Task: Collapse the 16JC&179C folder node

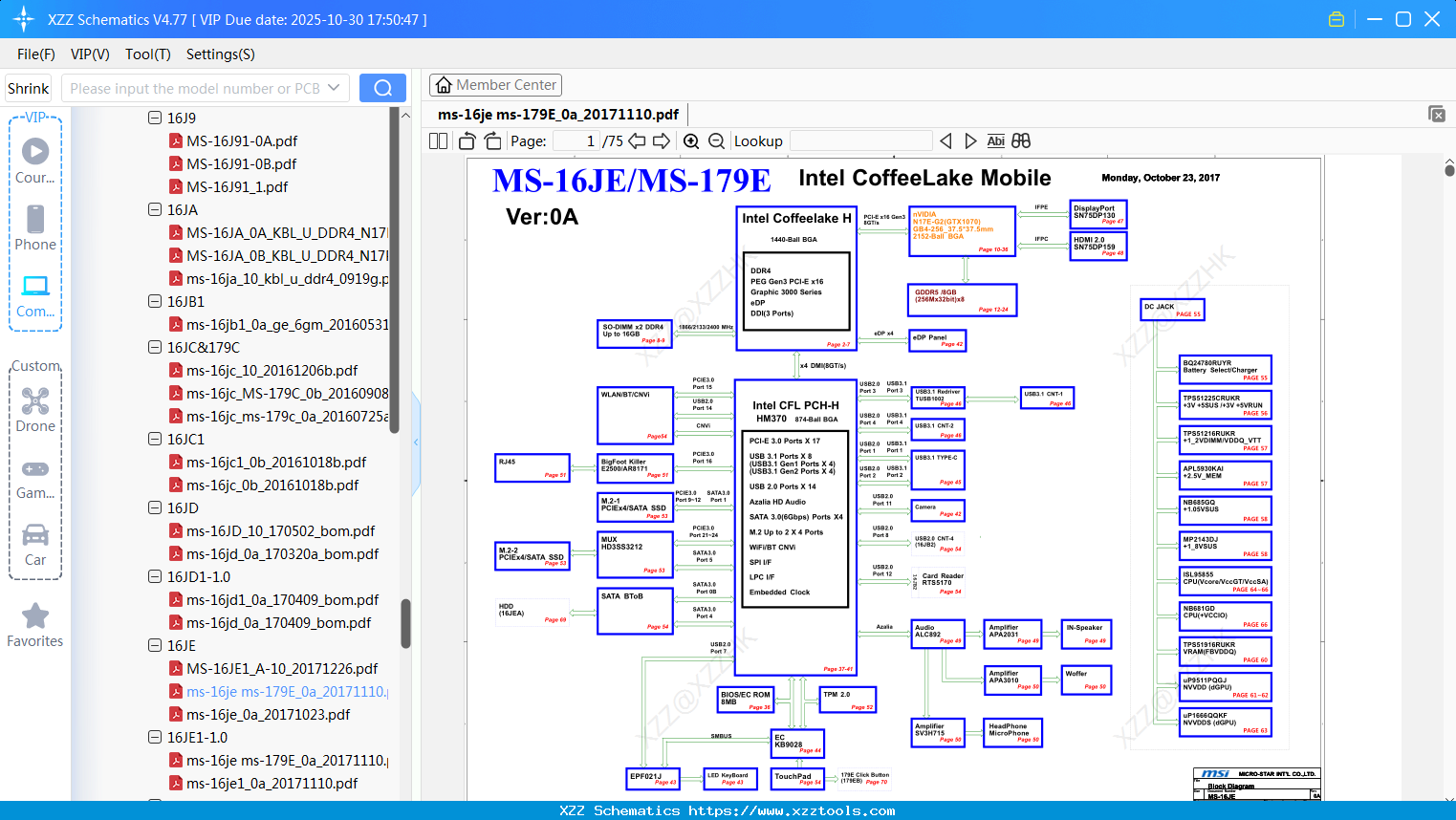Action: 155,347
